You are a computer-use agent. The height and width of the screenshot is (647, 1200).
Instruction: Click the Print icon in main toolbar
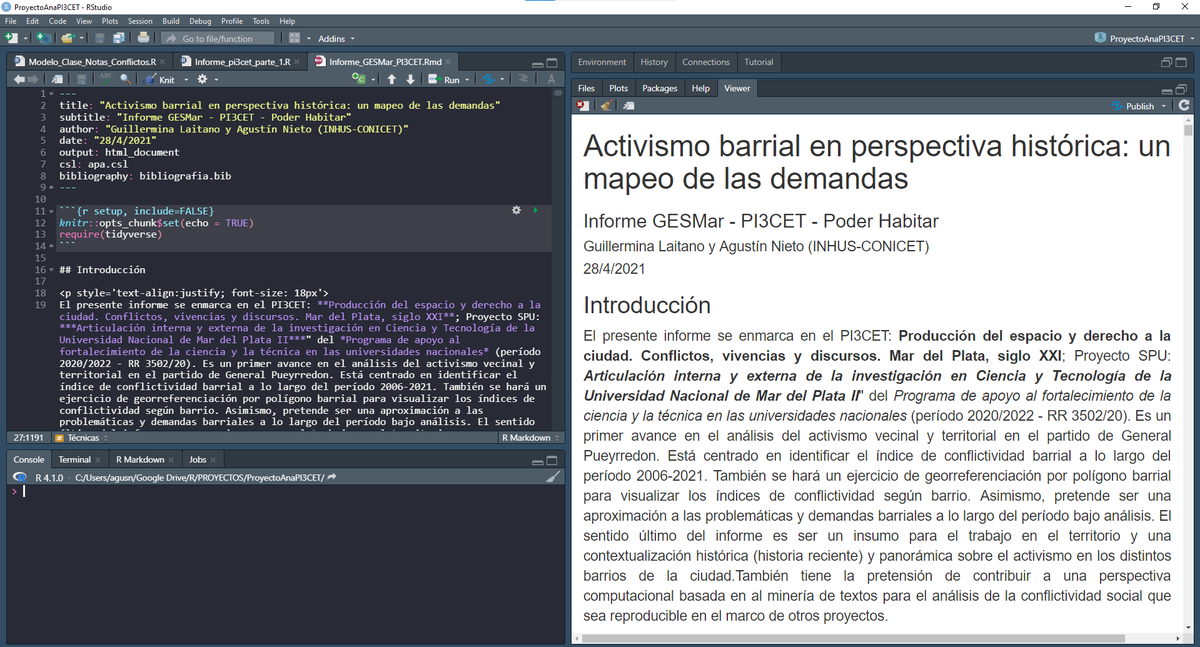(x=143, y=38)
